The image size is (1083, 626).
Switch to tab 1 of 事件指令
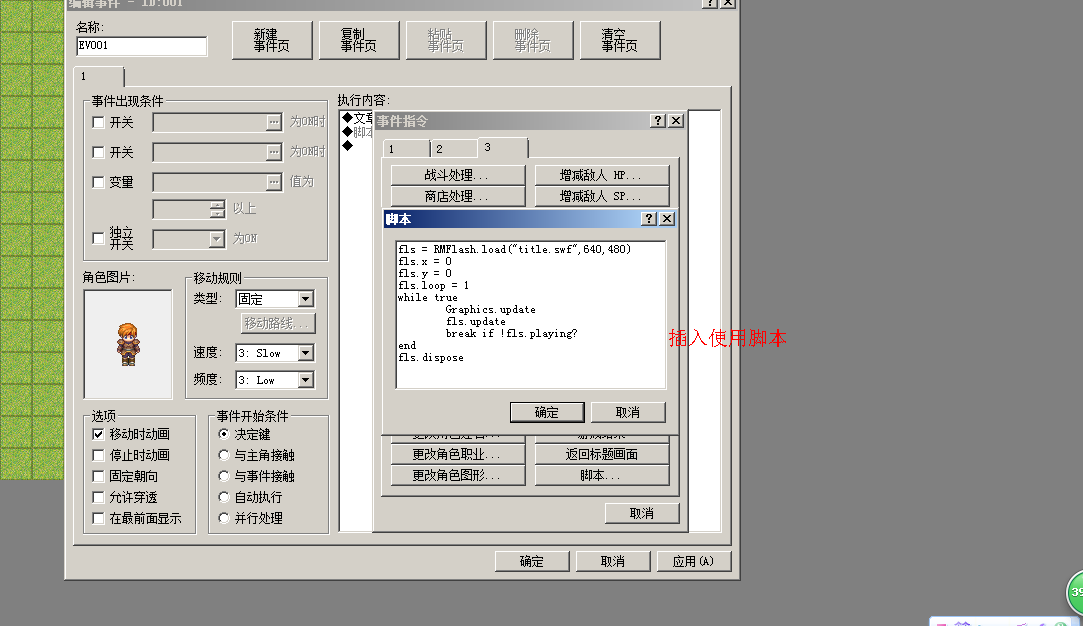click(406, 149)
